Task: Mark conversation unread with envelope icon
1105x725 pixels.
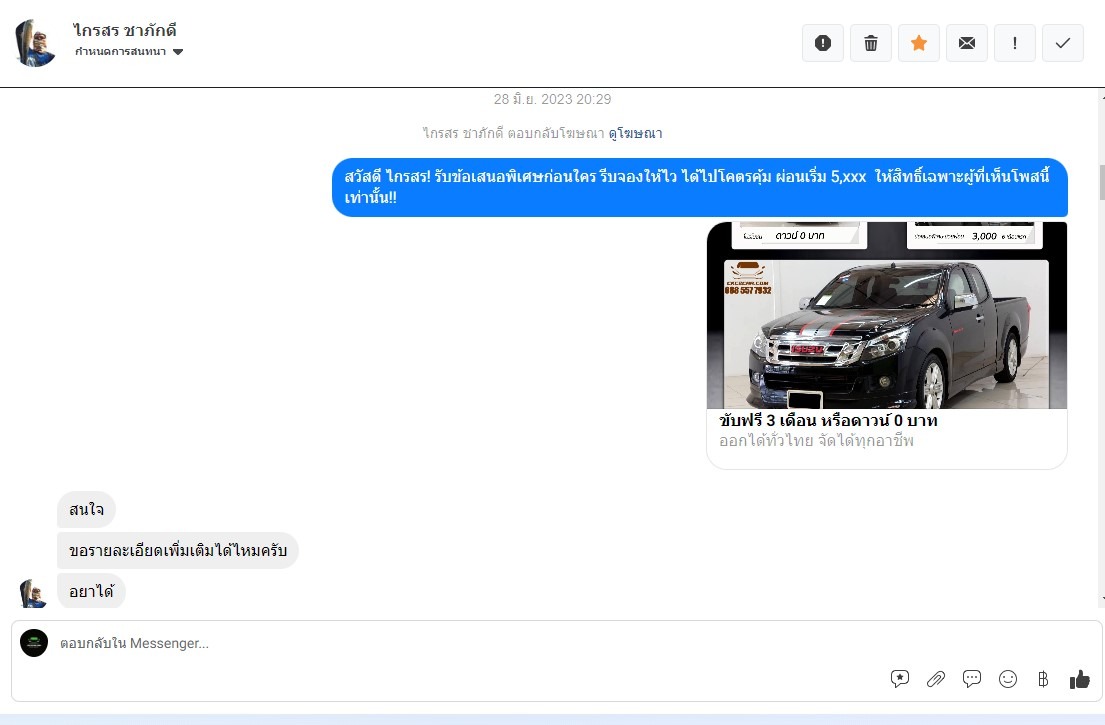Action: point(967,43)
